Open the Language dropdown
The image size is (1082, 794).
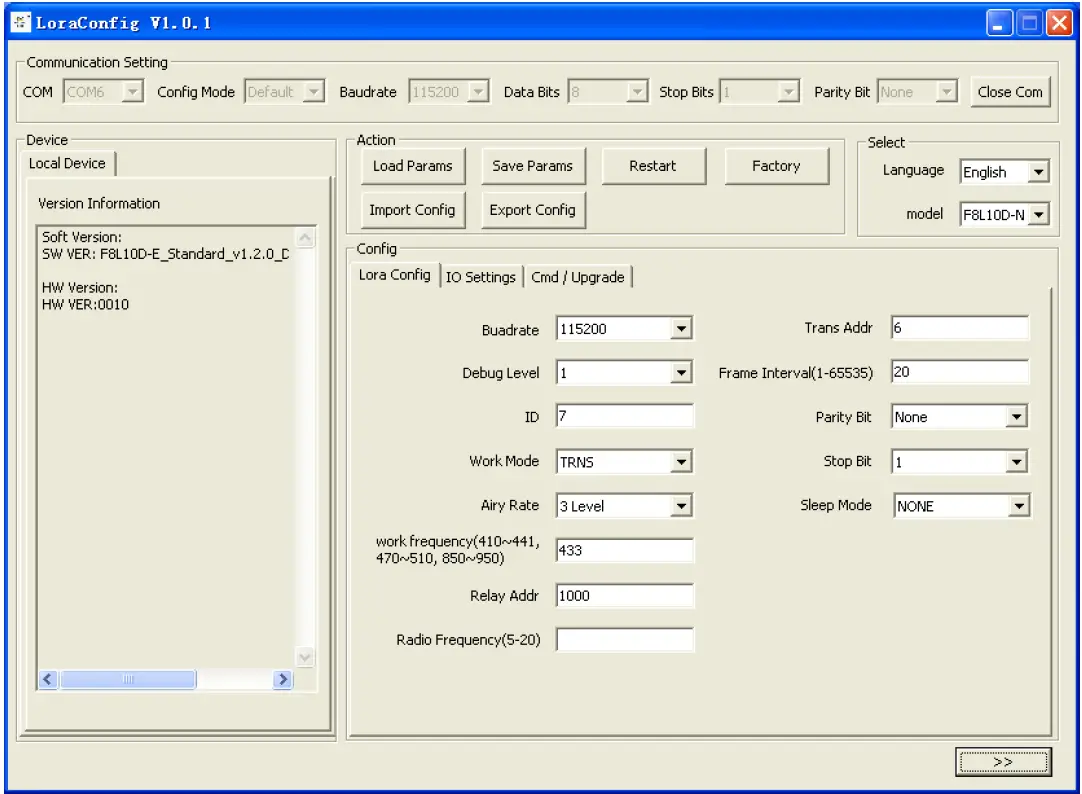click(1038, 172)
